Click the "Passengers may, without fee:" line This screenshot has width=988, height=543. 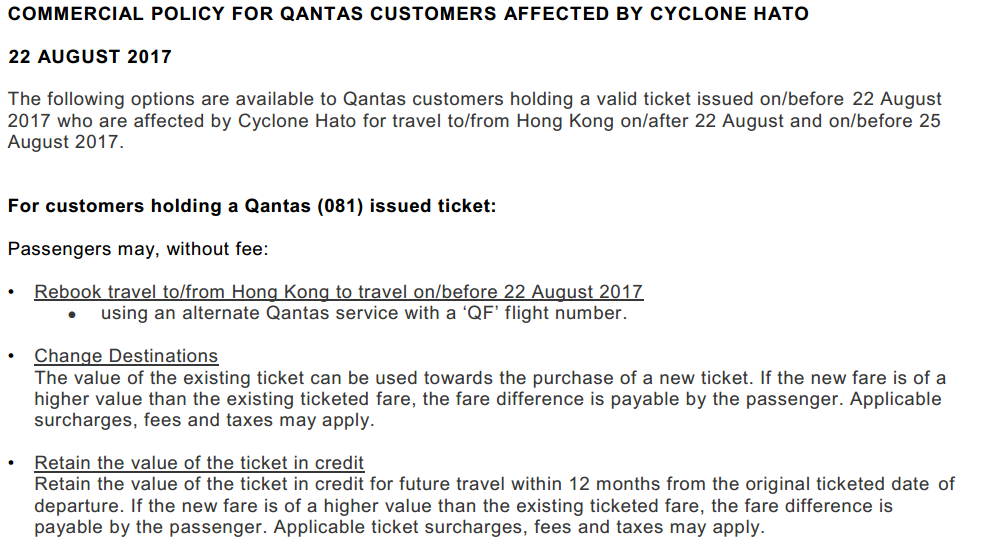point(137,249)
